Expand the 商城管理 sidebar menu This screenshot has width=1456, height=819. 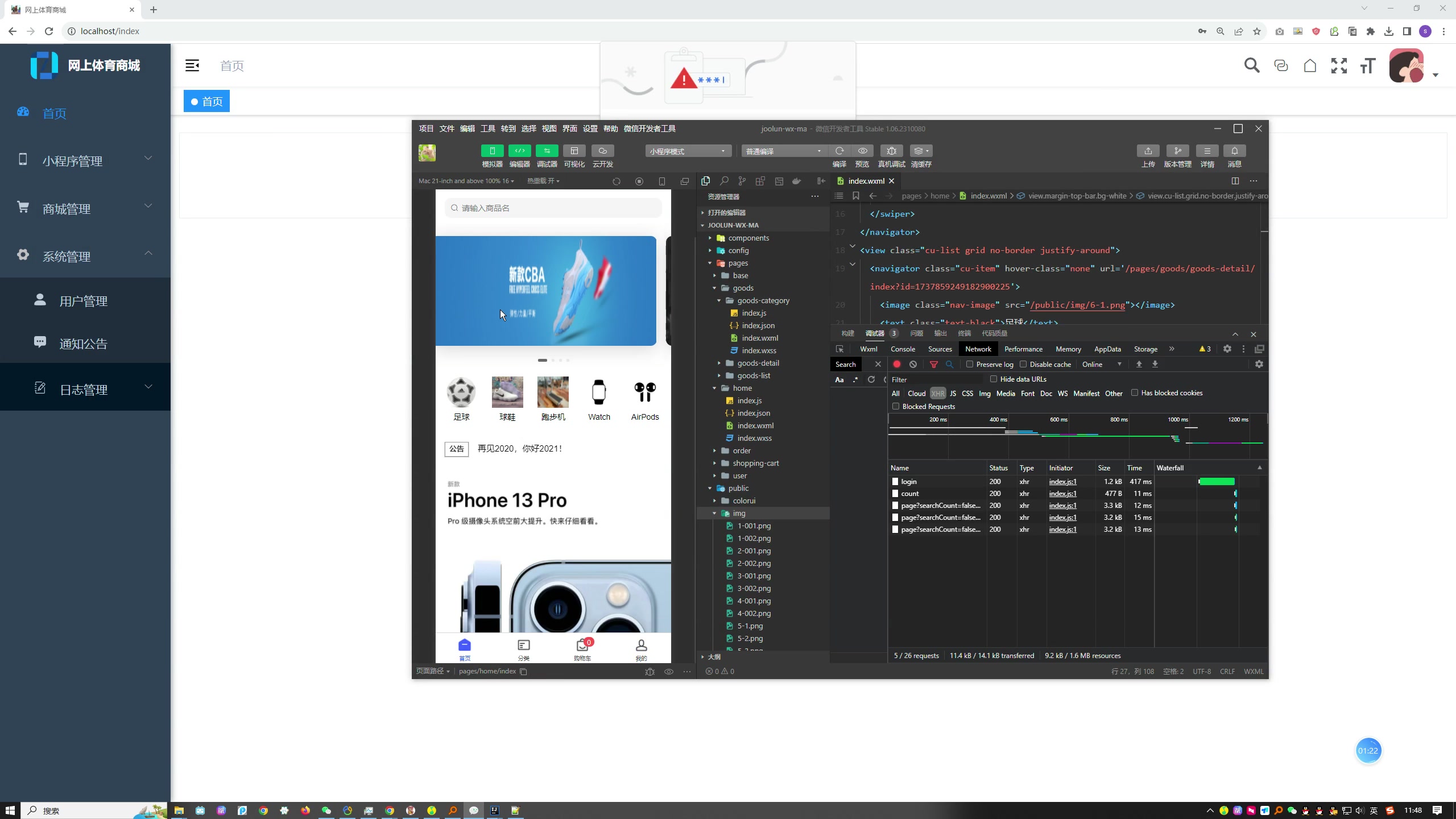(85, 208)
